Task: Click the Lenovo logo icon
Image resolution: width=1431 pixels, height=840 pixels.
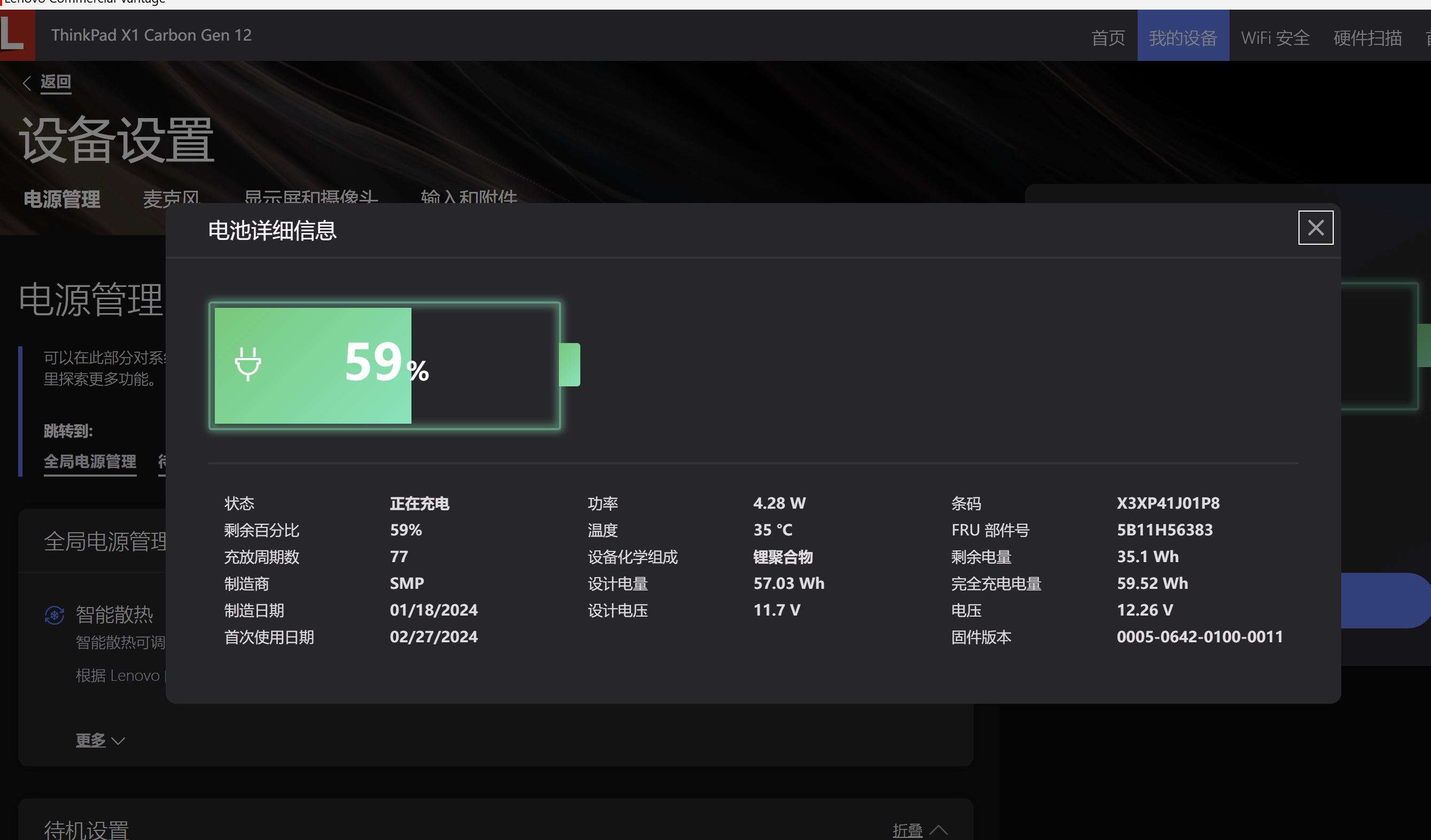Action: click(x=17, y=35)
